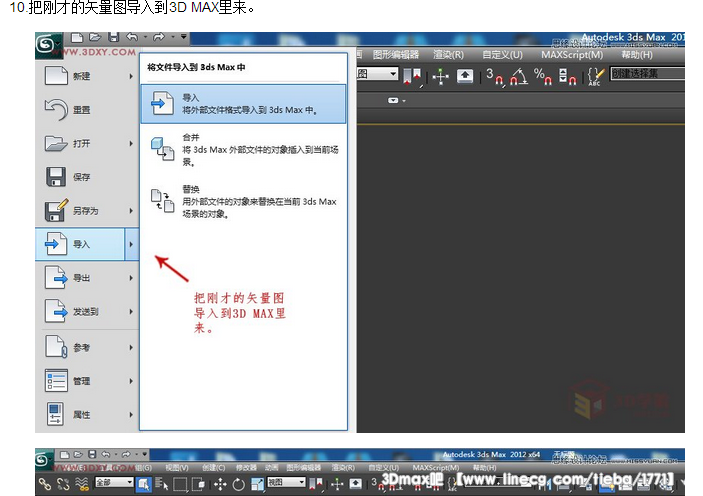Click New Scene icon in lower quick access bar
Viewport: 703px width, 496px height.
(65, 455)
